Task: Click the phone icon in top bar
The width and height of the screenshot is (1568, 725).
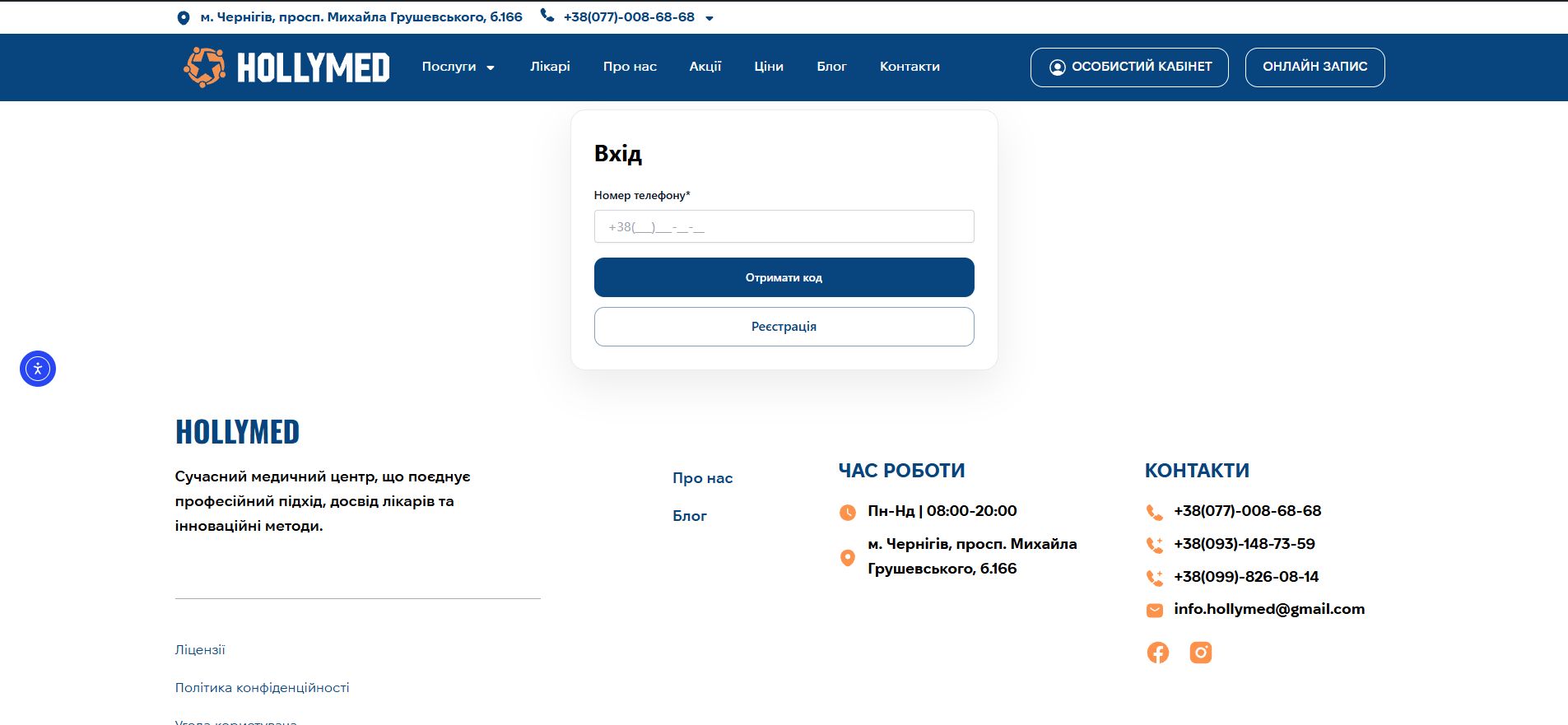Action: (x=547, y=16)
